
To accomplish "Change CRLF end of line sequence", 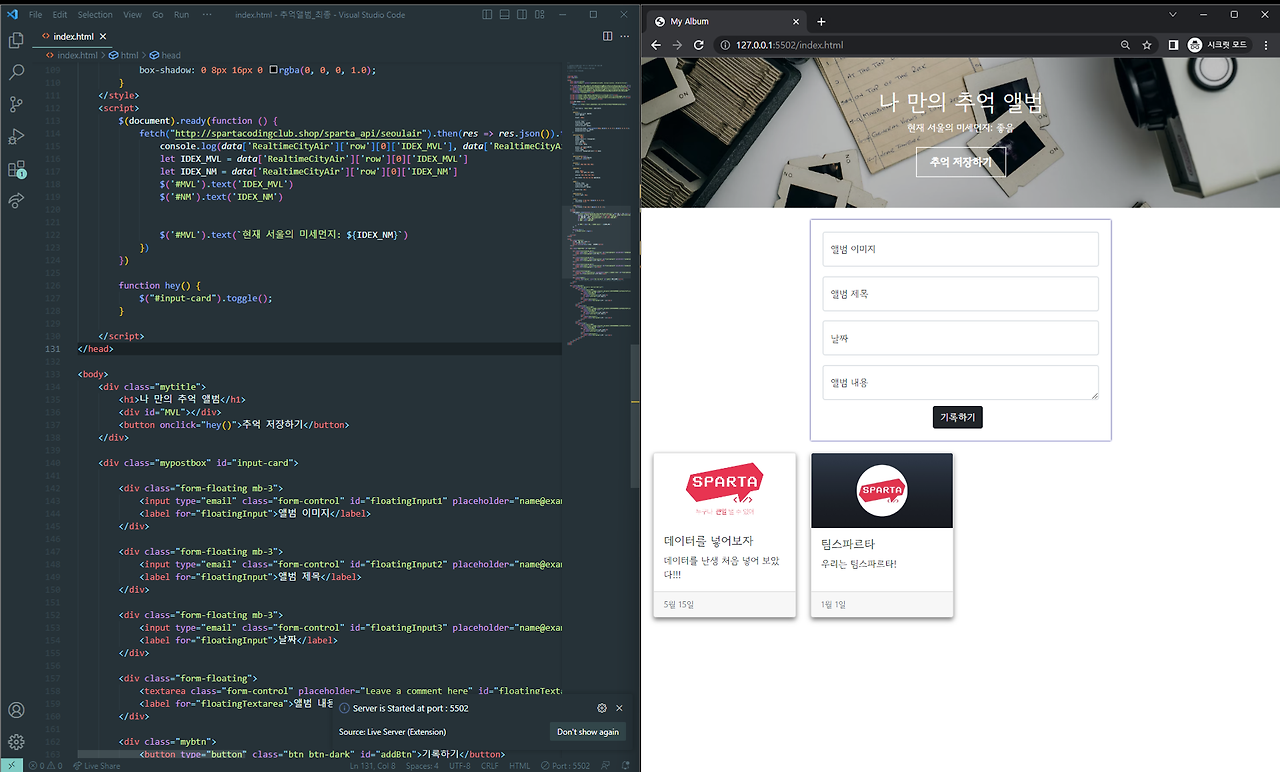I will 489,766.
